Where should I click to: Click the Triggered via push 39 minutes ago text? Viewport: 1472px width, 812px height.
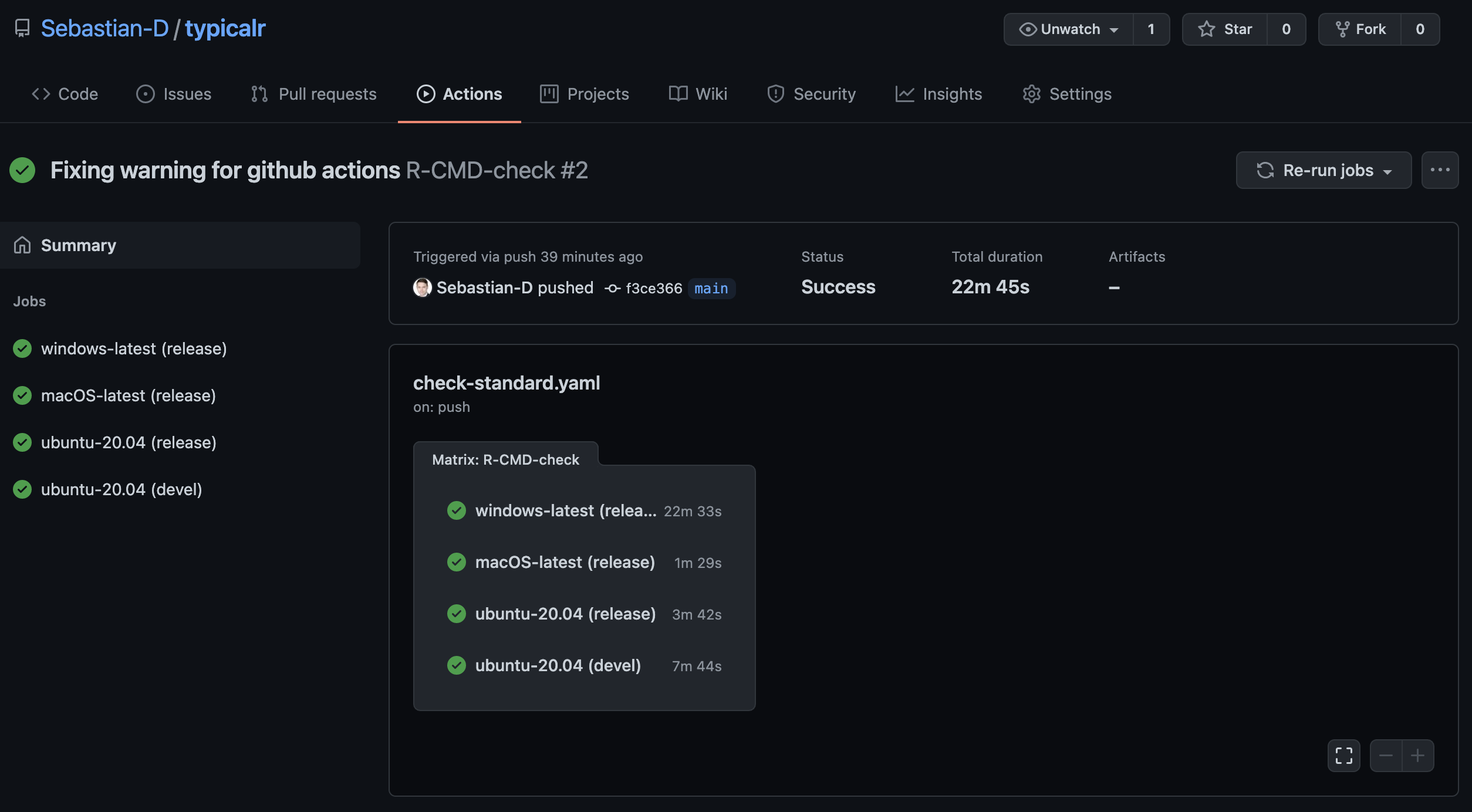tap(528, 256)
